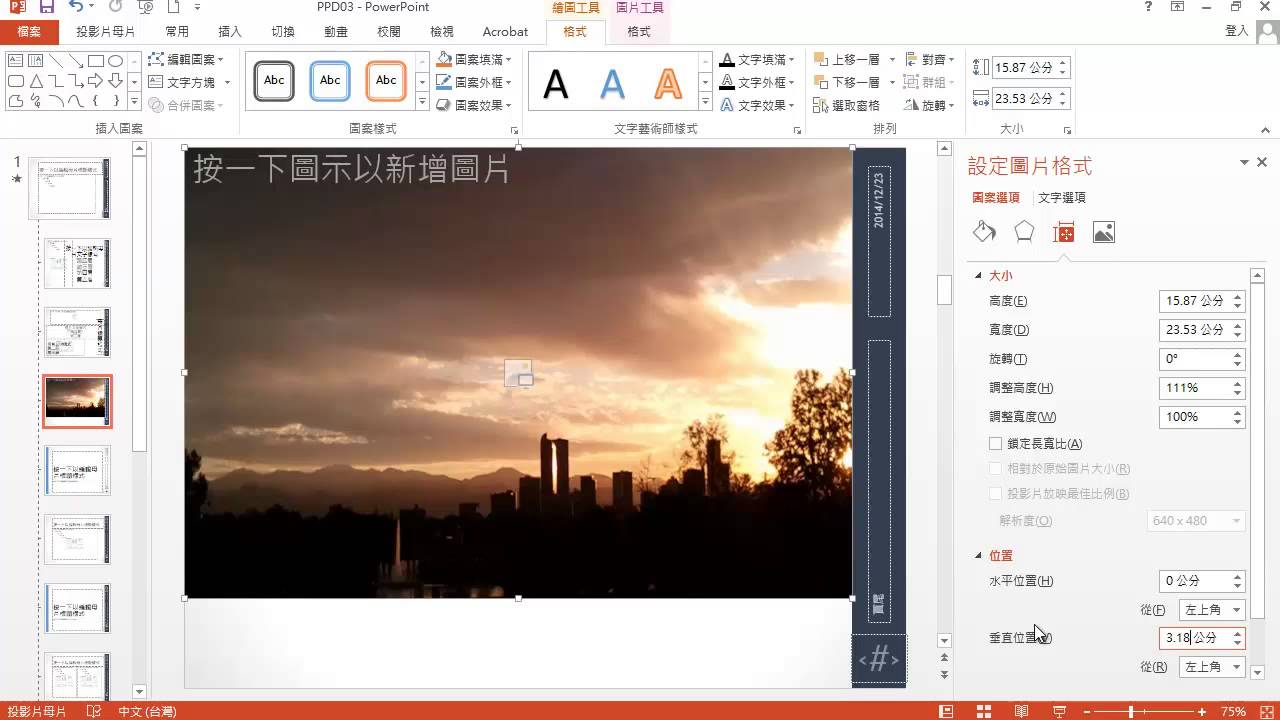Click 登入 sign in link
Screen dimensions: 1280x720
pos(1236,31)
